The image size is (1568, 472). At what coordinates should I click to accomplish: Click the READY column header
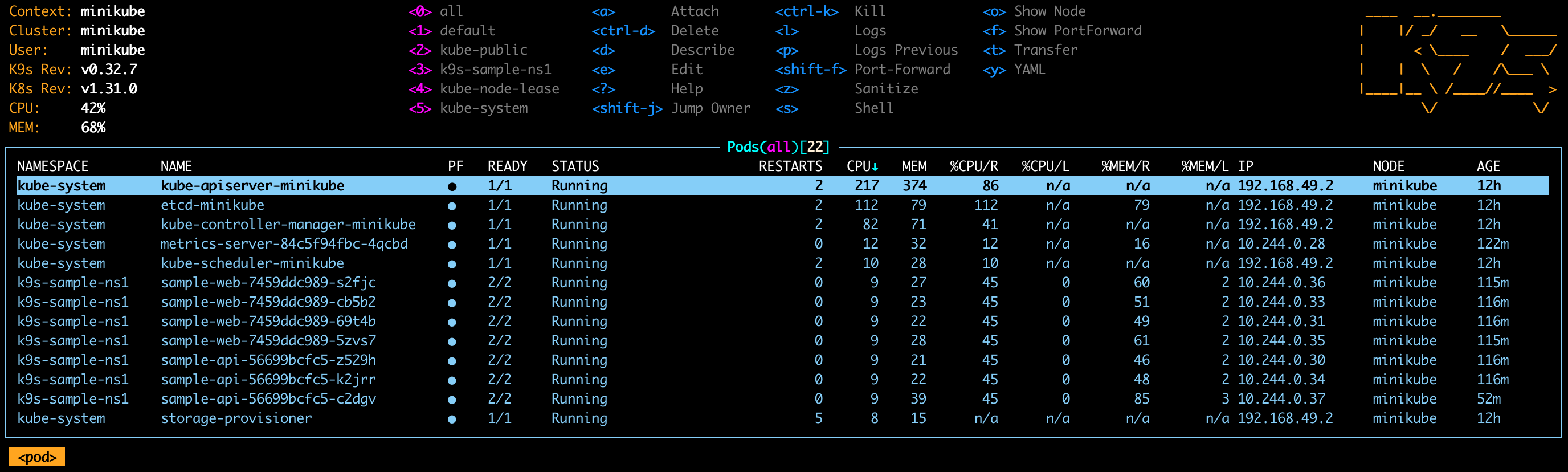[x=508, y=166]
